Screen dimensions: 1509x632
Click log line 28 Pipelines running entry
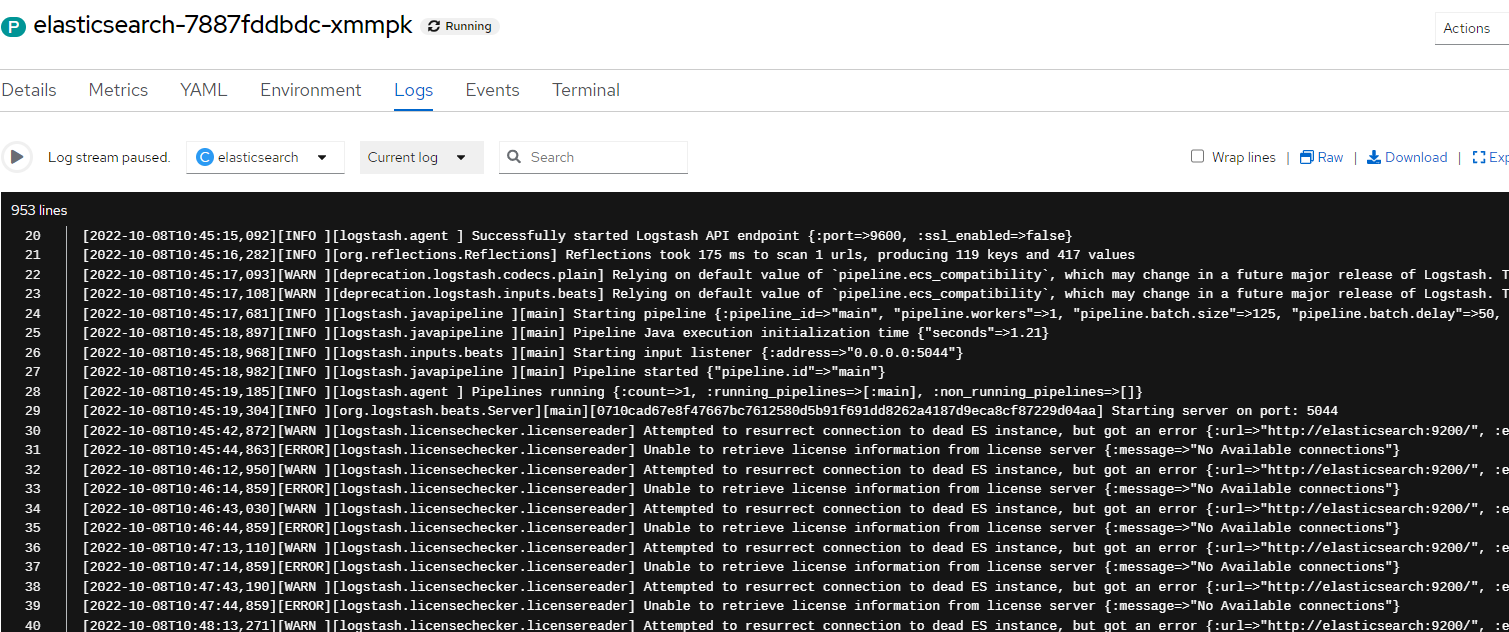pyautogui.click(x=612, y=392)
